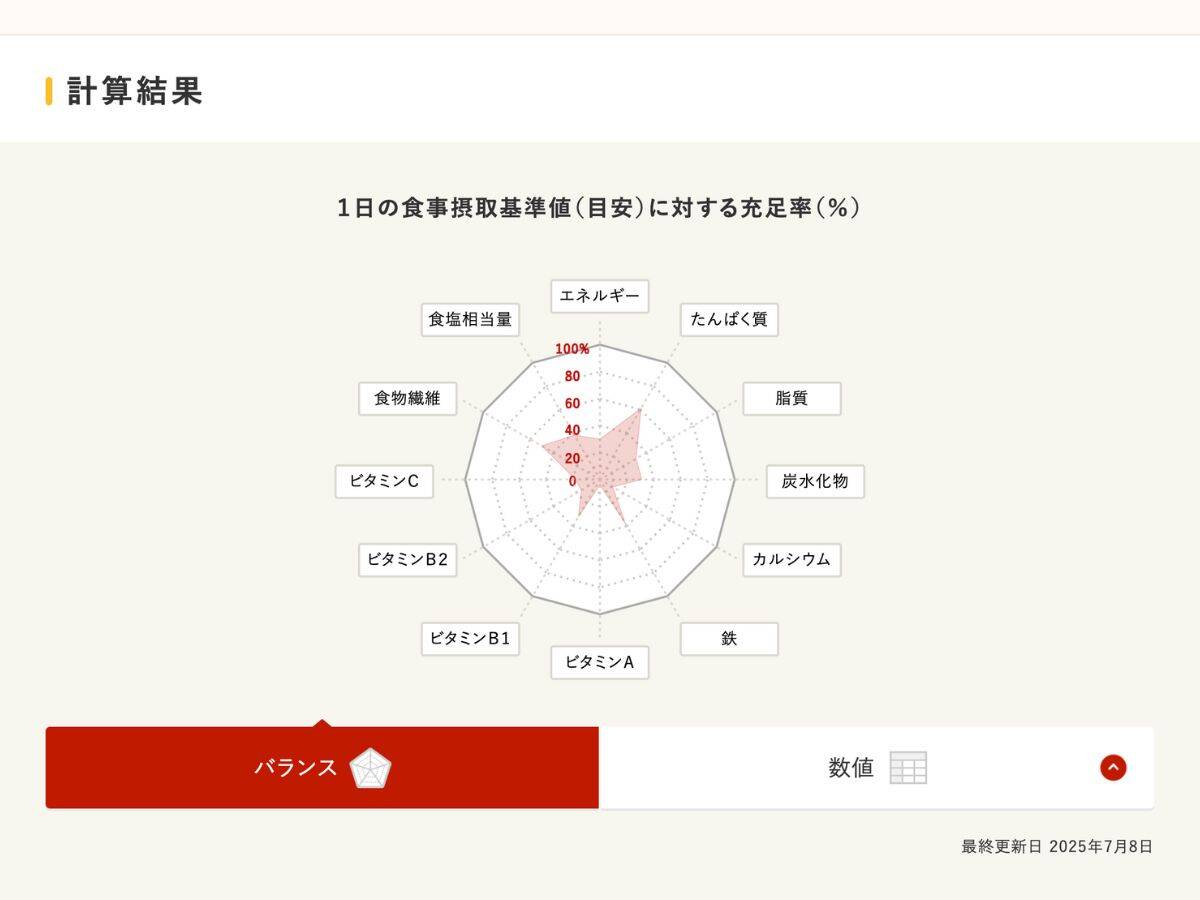Select the ビタミンA label
1200x900 pixels.
(599, 662)
